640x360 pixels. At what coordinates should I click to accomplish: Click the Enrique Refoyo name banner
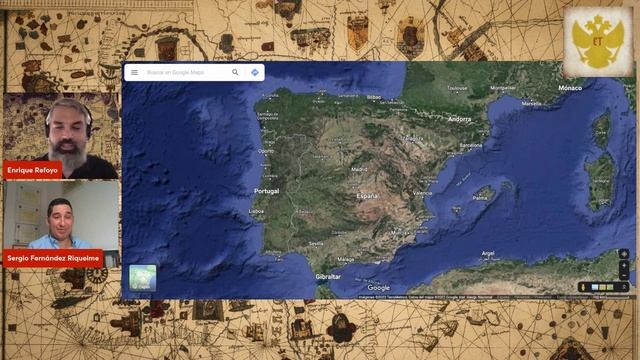coord(33,170)
